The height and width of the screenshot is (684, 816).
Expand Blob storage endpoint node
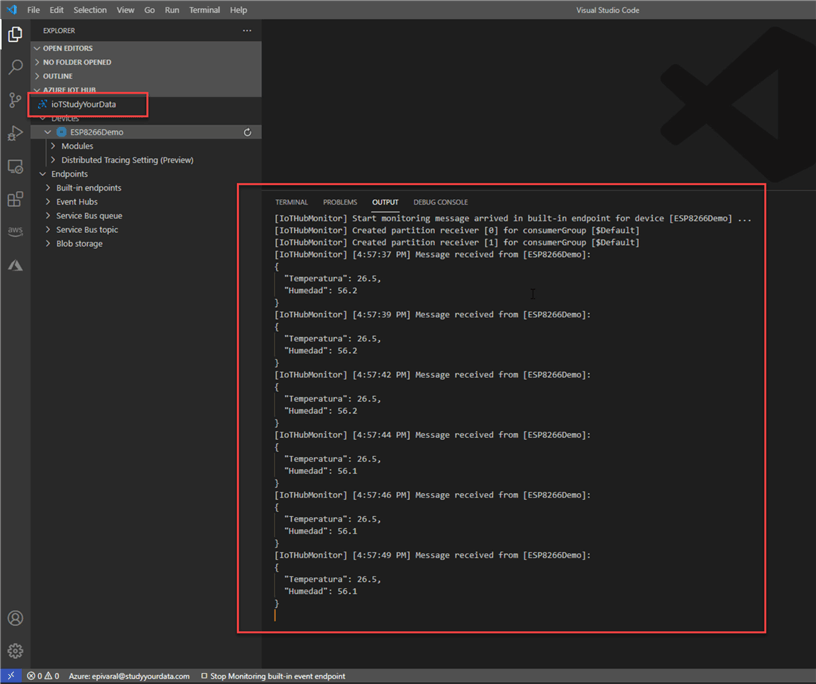pyautogui.click(x=79, y=244)
